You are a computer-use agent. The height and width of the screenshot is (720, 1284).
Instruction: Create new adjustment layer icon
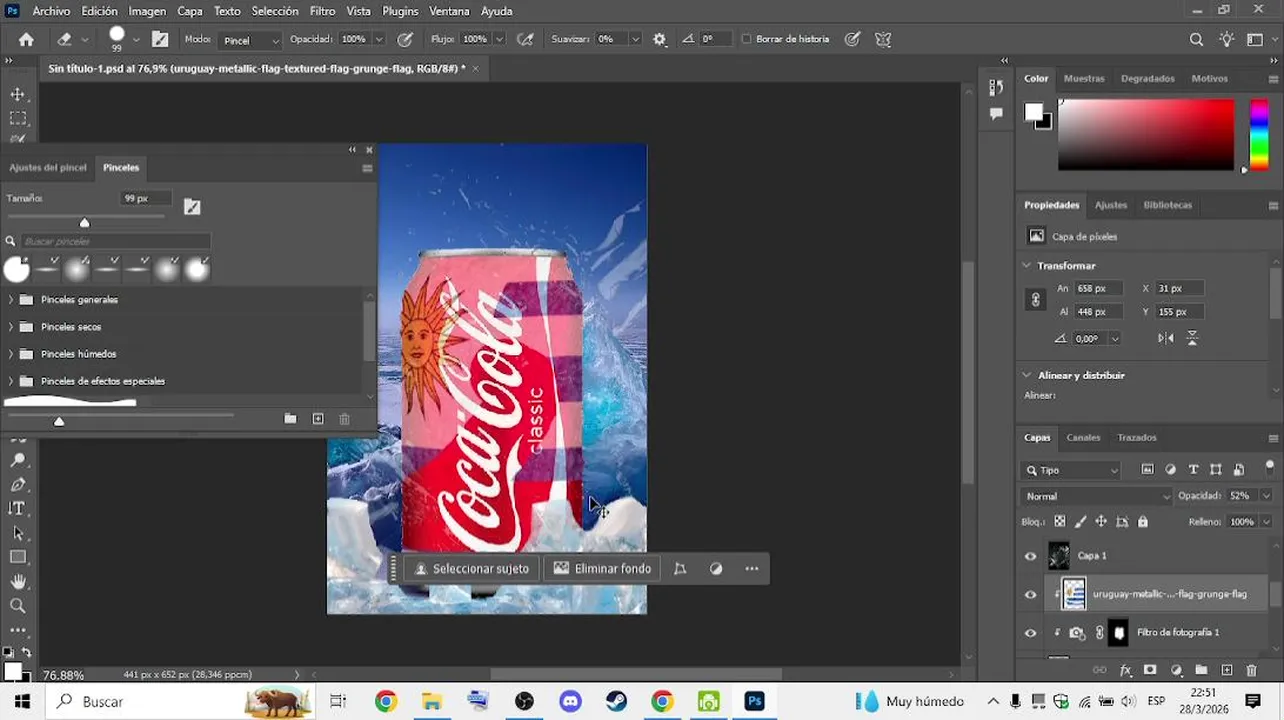(1176, 670)
